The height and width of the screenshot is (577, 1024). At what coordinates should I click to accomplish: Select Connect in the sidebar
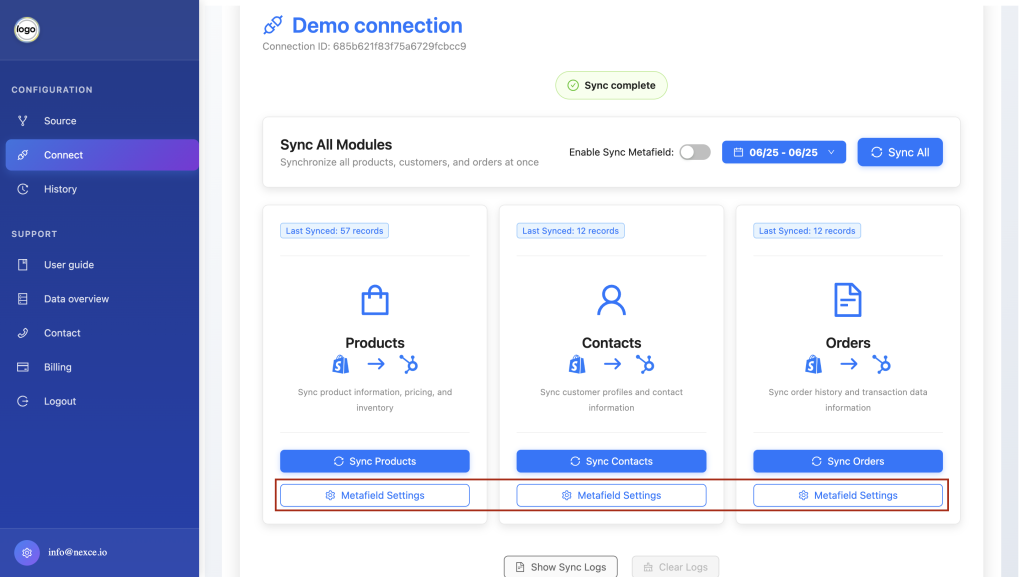pos(102,155)
